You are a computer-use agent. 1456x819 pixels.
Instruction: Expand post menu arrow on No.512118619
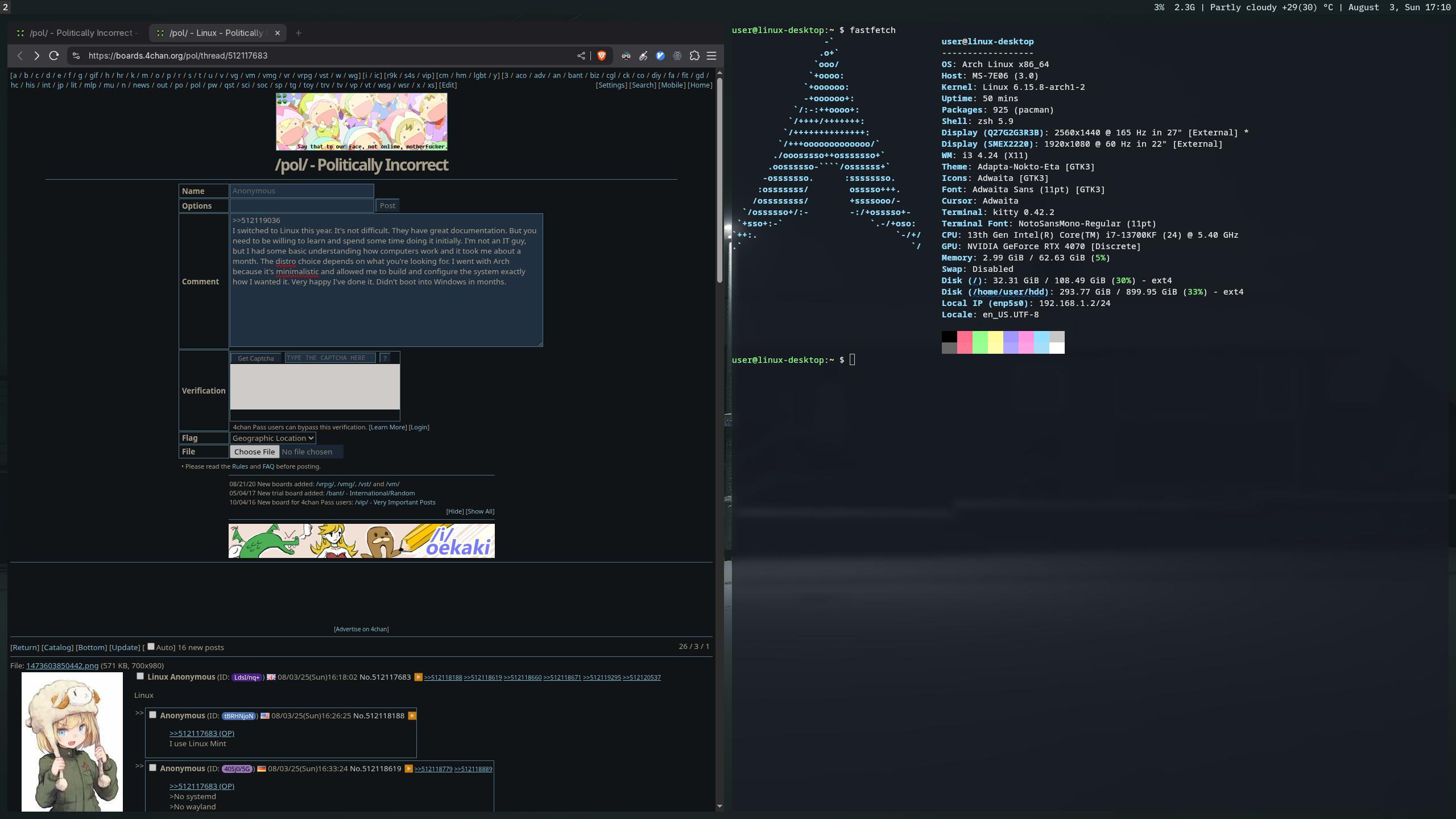pyautogui.click(x=408, y=768)
